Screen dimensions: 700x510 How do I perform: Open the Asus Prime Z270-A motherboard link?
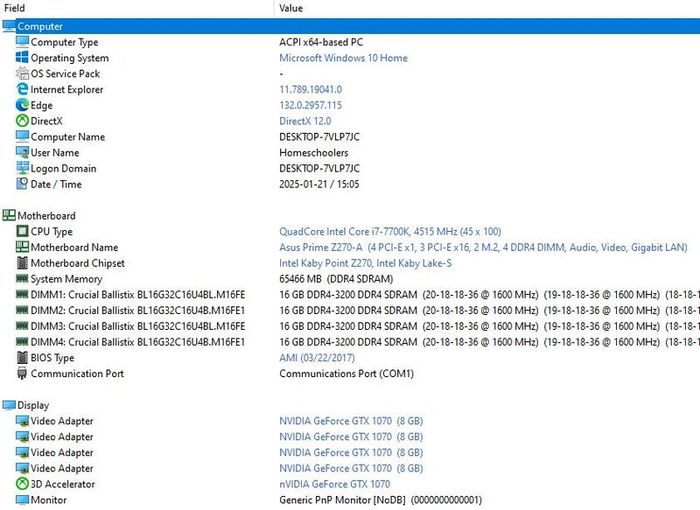point(483,247)
